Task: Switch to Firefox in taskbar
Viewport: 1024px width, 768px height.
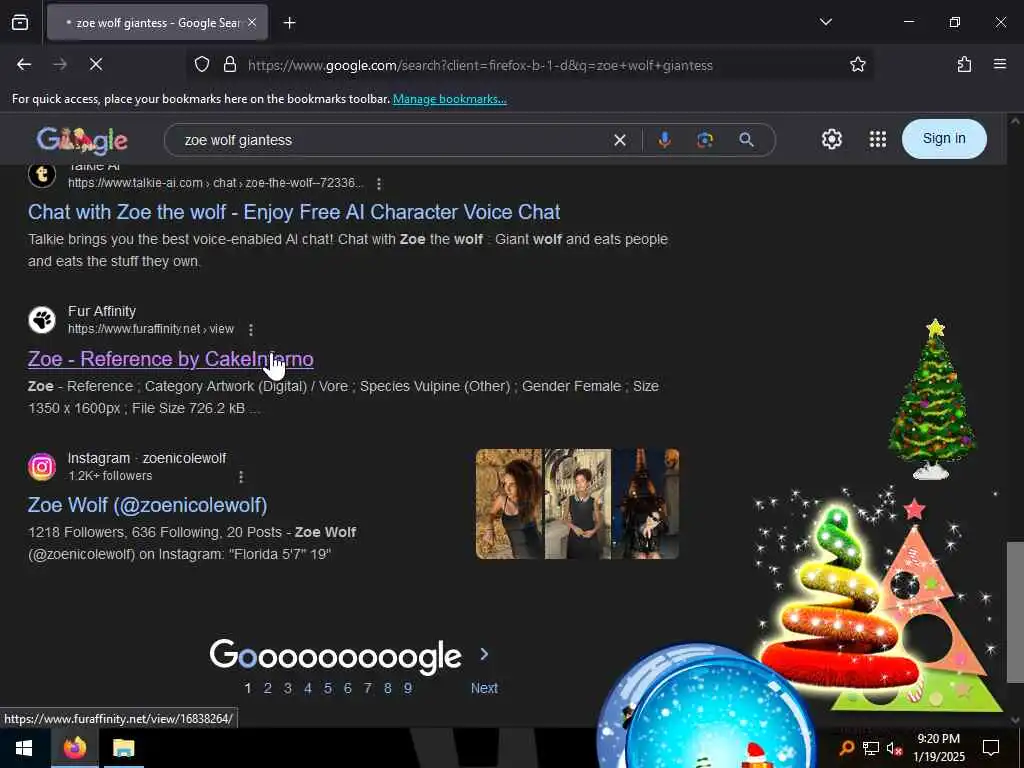Action: [x=74, y=748]
